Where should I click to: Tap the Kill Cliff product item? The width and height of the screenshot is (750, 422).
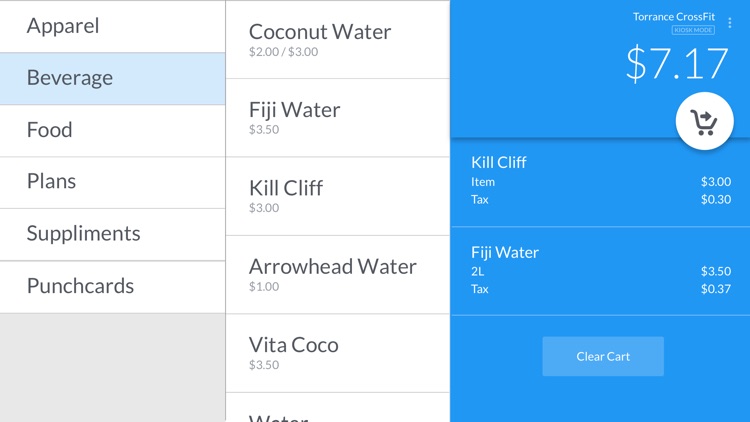point(337,196)
